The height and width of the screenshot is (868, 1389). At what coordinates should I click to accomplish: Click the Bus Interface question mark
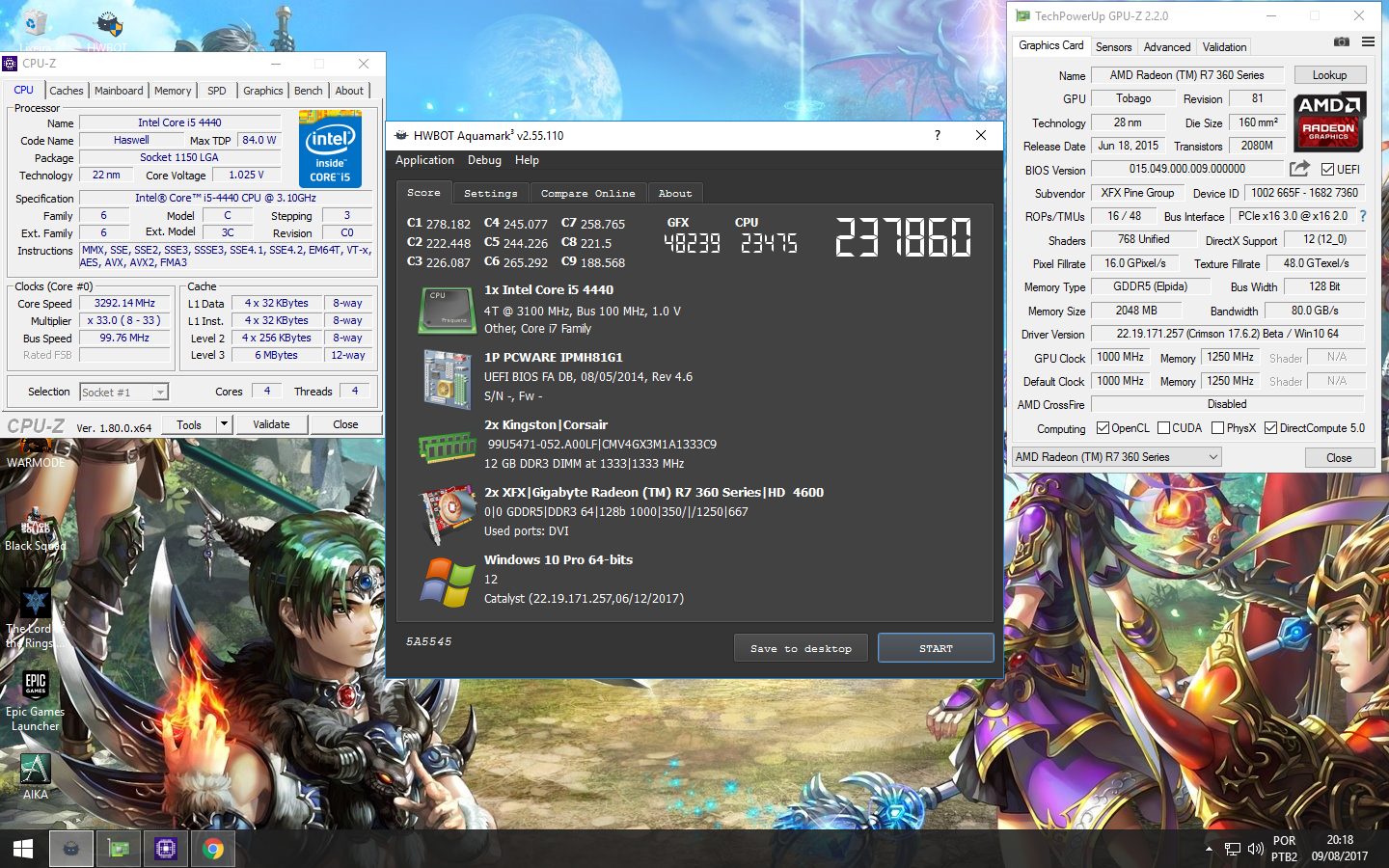coord(1363,216)
